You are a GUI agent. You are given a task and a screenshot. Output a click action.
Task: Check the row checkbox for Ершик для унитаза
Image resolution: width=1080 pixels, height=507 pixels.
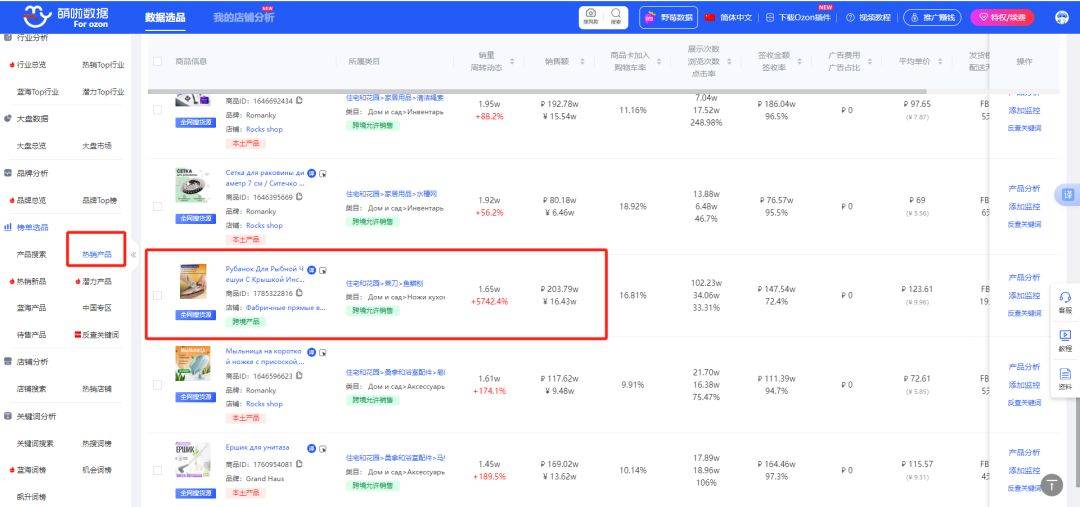coord(158,470)
